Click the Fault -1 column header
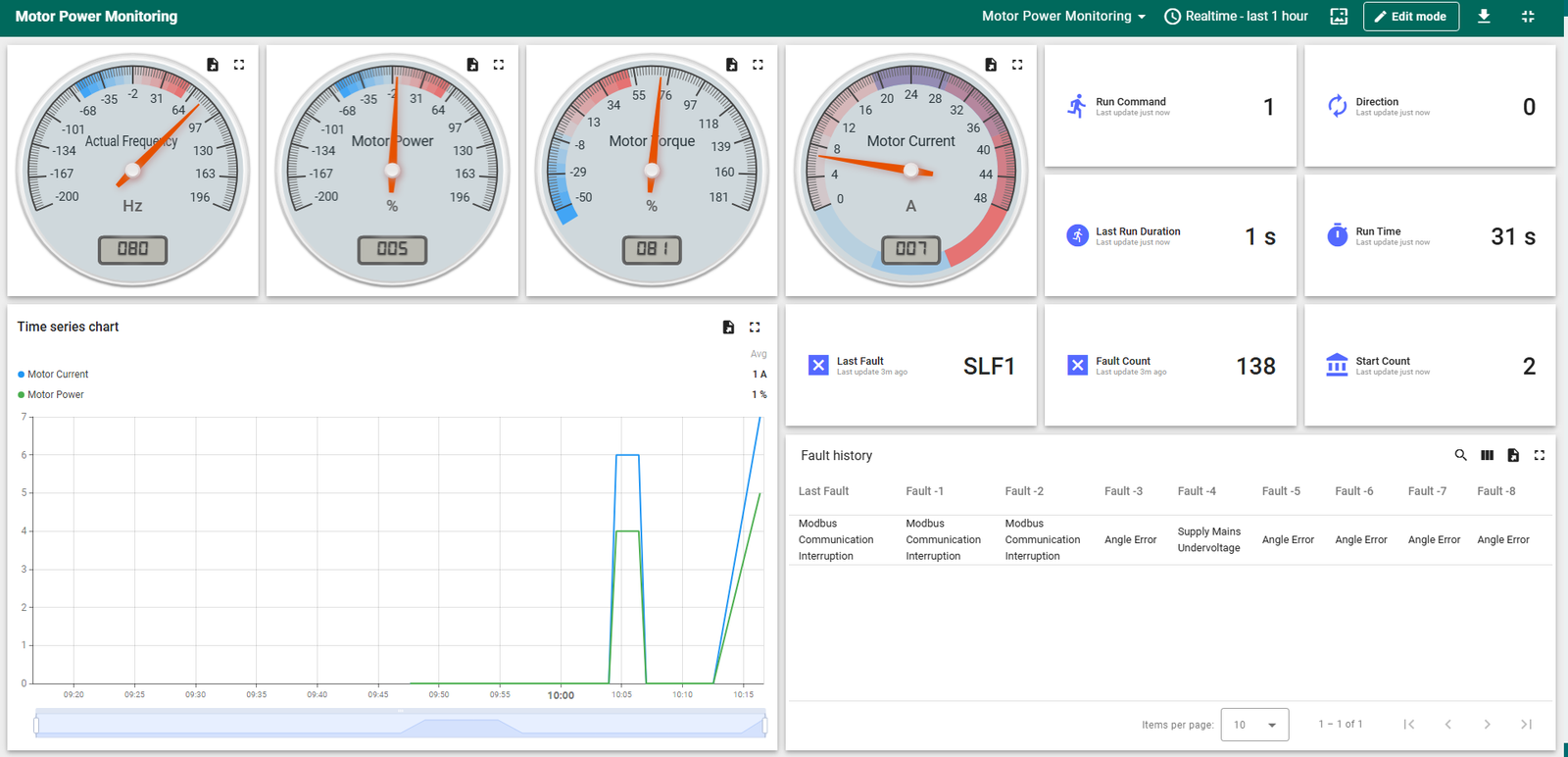The height and width of the screenshot is (757, 1568). point(924,491)
